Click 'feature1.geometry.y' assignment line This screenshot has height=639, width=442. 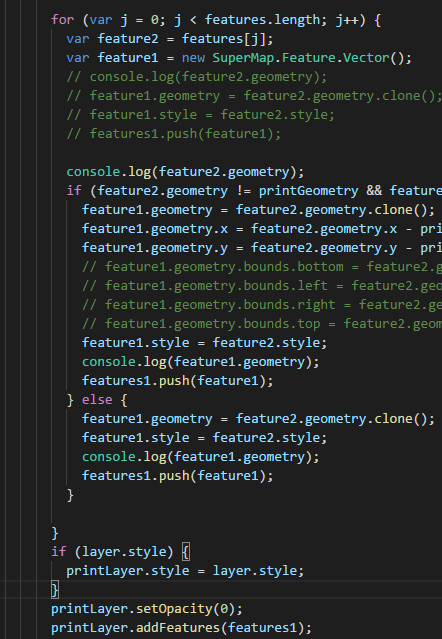click(262, 248)
